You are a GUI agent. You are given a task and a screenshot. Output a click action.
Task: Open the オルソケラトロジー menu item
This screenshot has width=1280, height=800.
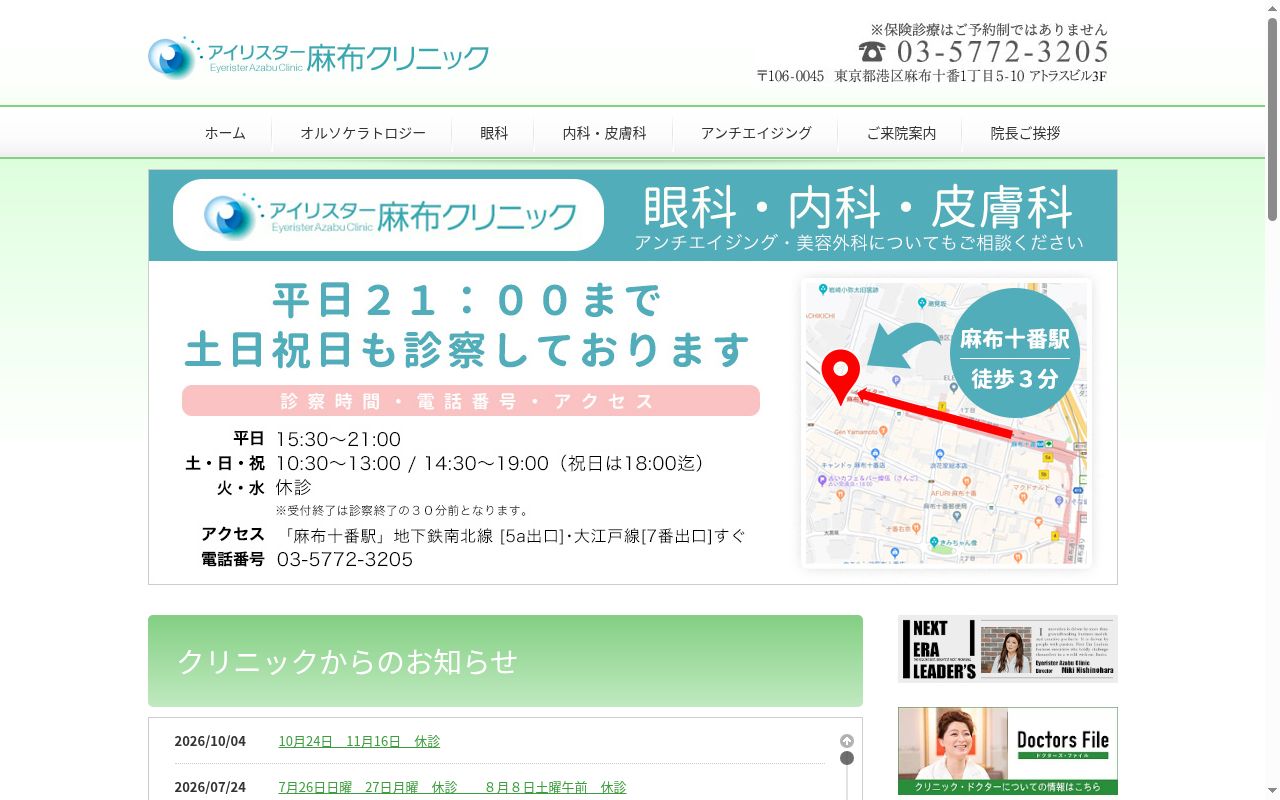[x=363, y=133]
